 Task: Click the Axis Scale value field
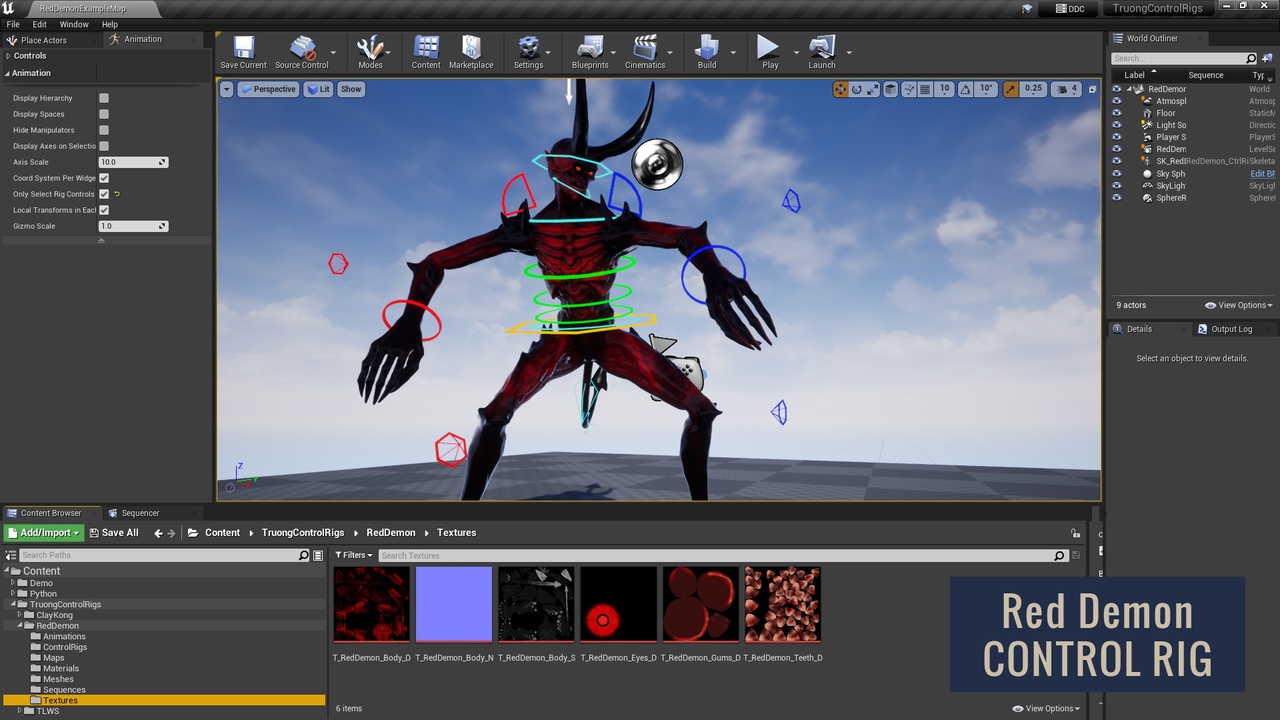(x=133, y=162)
